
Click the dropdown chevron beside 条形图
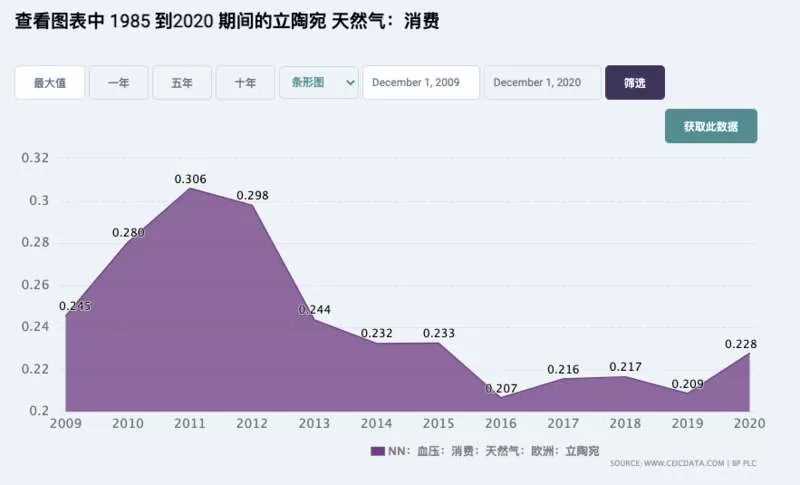pyautogui.click(x=350, y=83)
